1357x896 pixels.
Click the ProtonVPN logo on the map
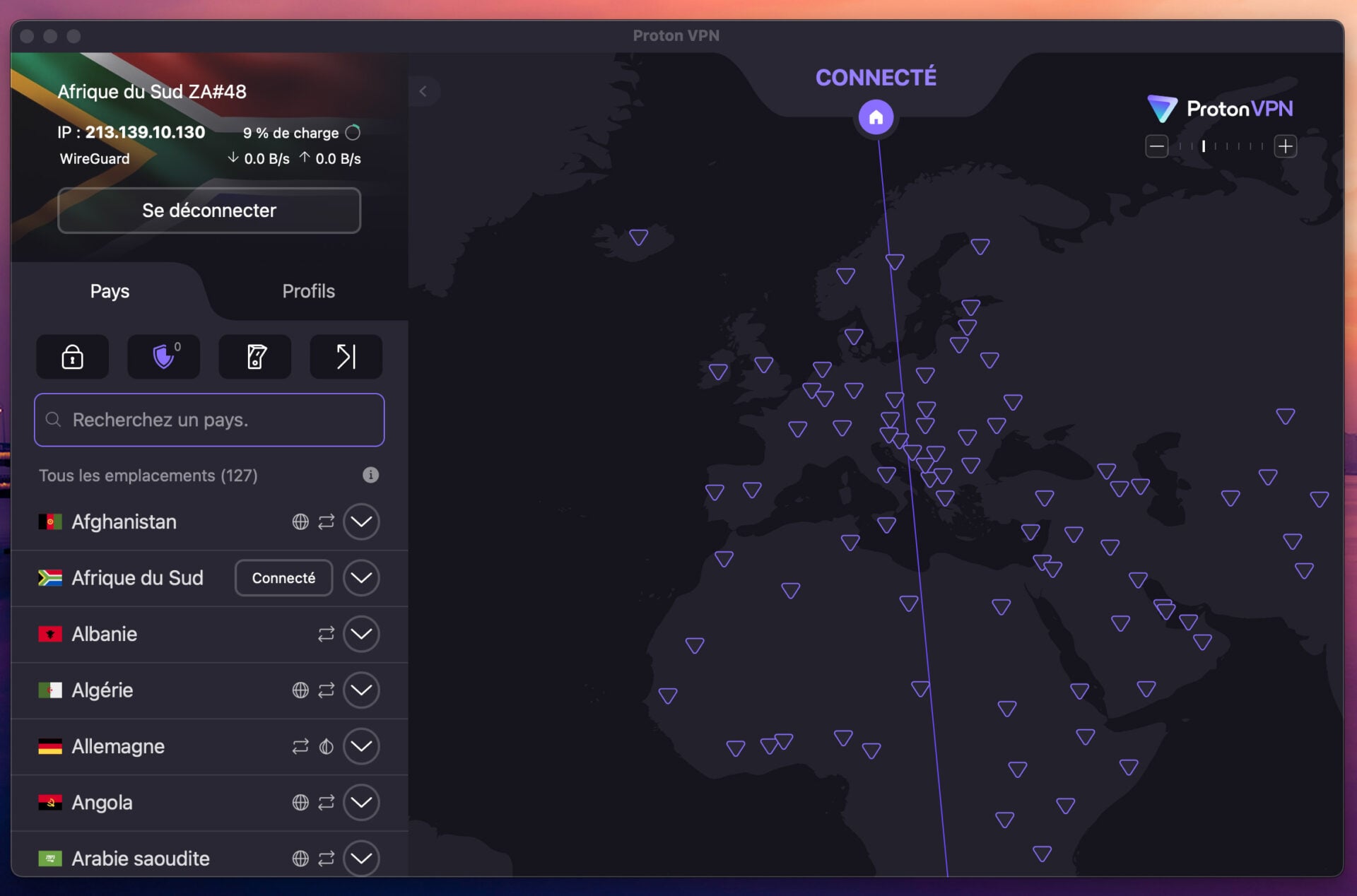(x=1221, y=108)
